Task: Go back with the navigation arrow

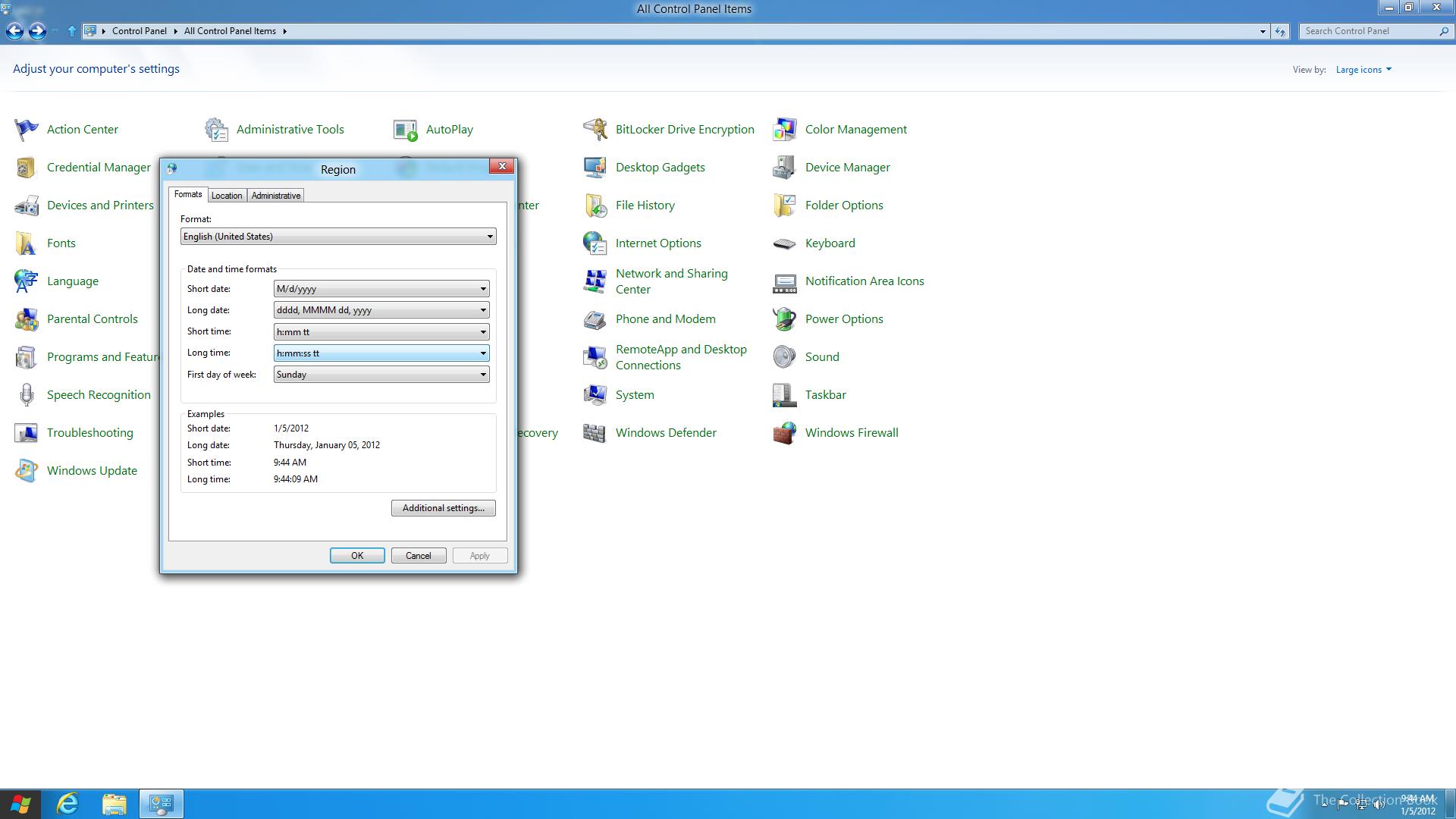Action: [14, 31]
